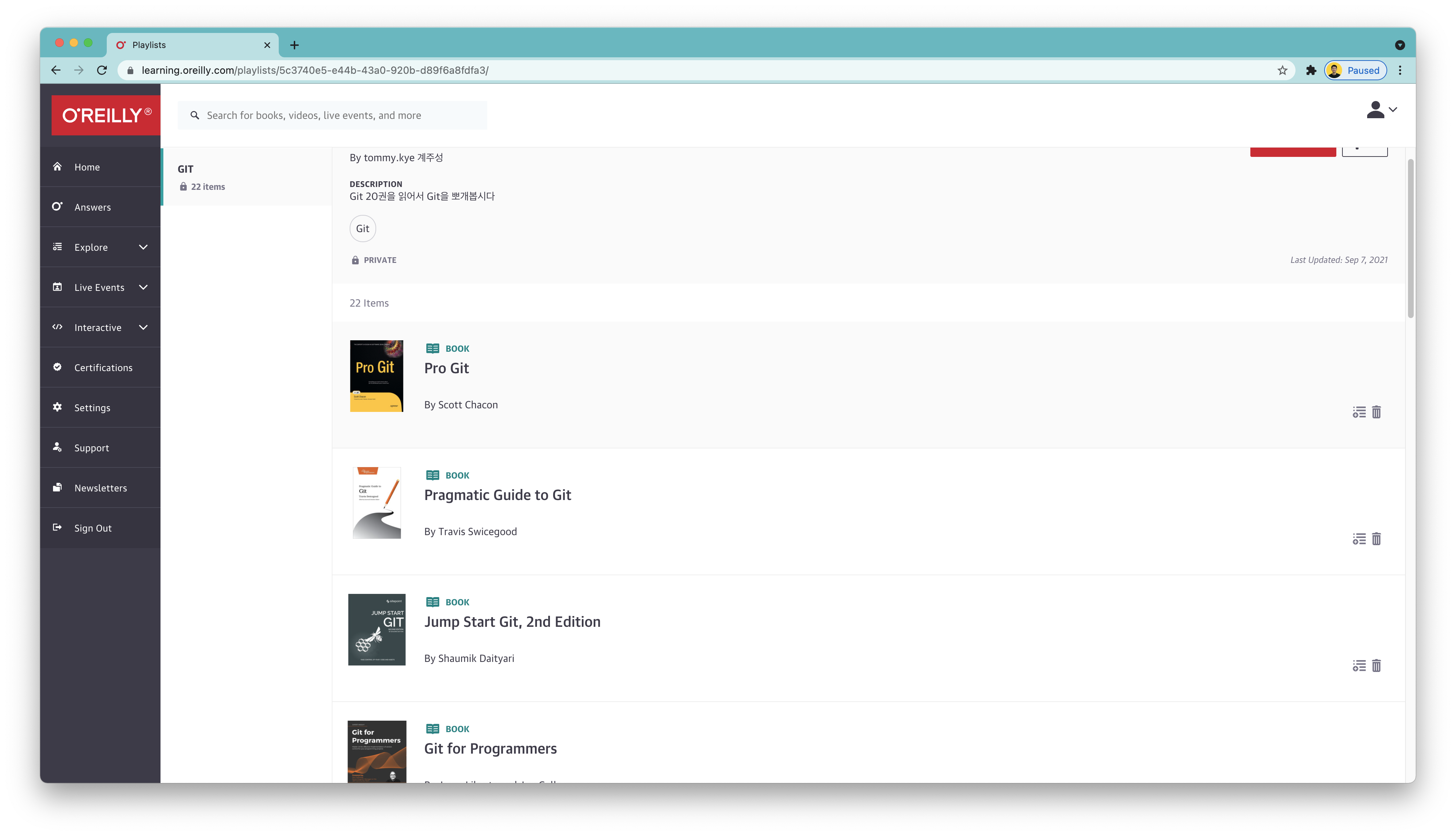Open the tab search dropdown arrow
Screen dimensions: 1456x836
point(1400,45)
